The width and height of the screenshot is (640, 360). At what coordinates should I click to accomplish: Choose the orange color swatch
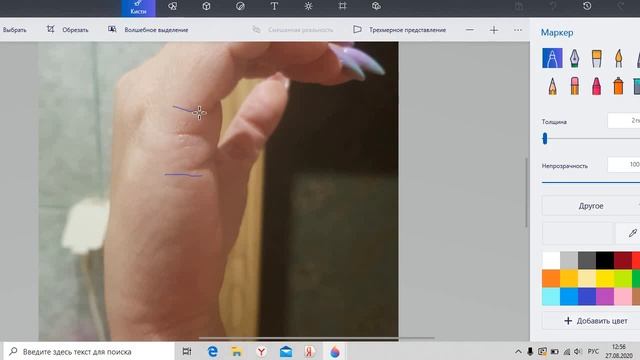coord(551,278)
